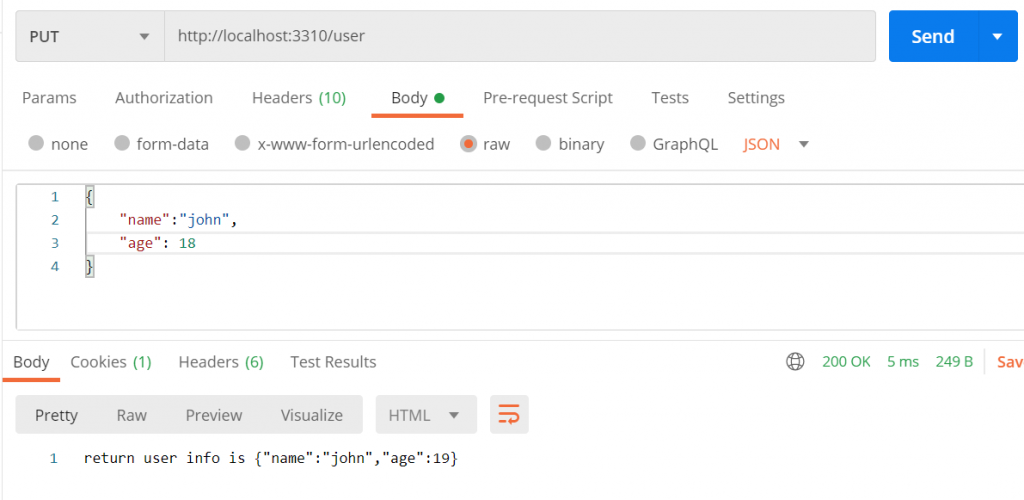Click the blue Send button
Viewport: 1024px width, 500px height.
pyautogui.click(x=933, y=37)
